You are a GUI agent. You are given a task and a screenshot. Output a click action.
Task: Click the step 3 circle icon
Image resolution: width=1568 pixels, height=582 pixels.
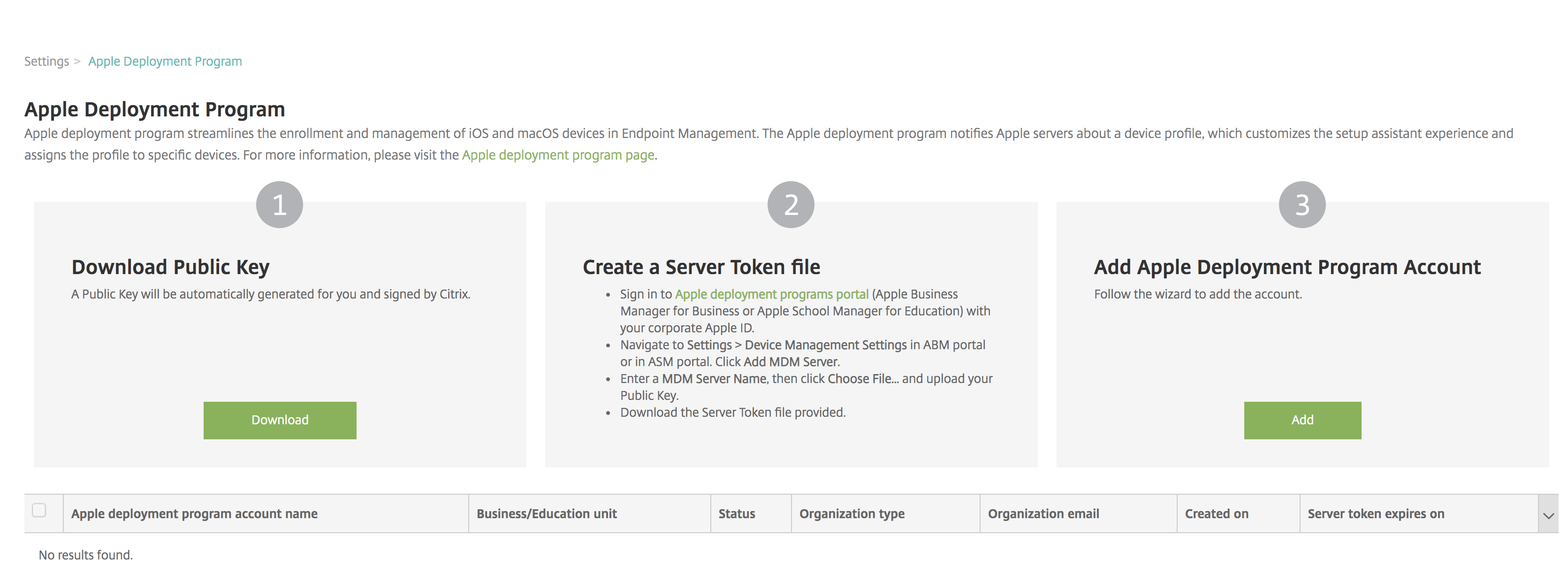point(1302,205)
